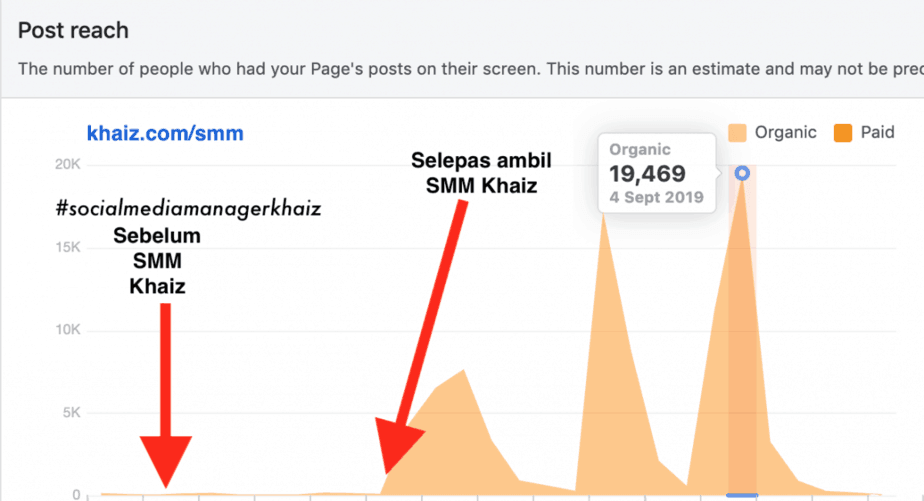Screen dimensions: 924x501
Task: Click the red arrowhead below Sebelum SMM Khaiz
Action: click(x=166, y=463)
